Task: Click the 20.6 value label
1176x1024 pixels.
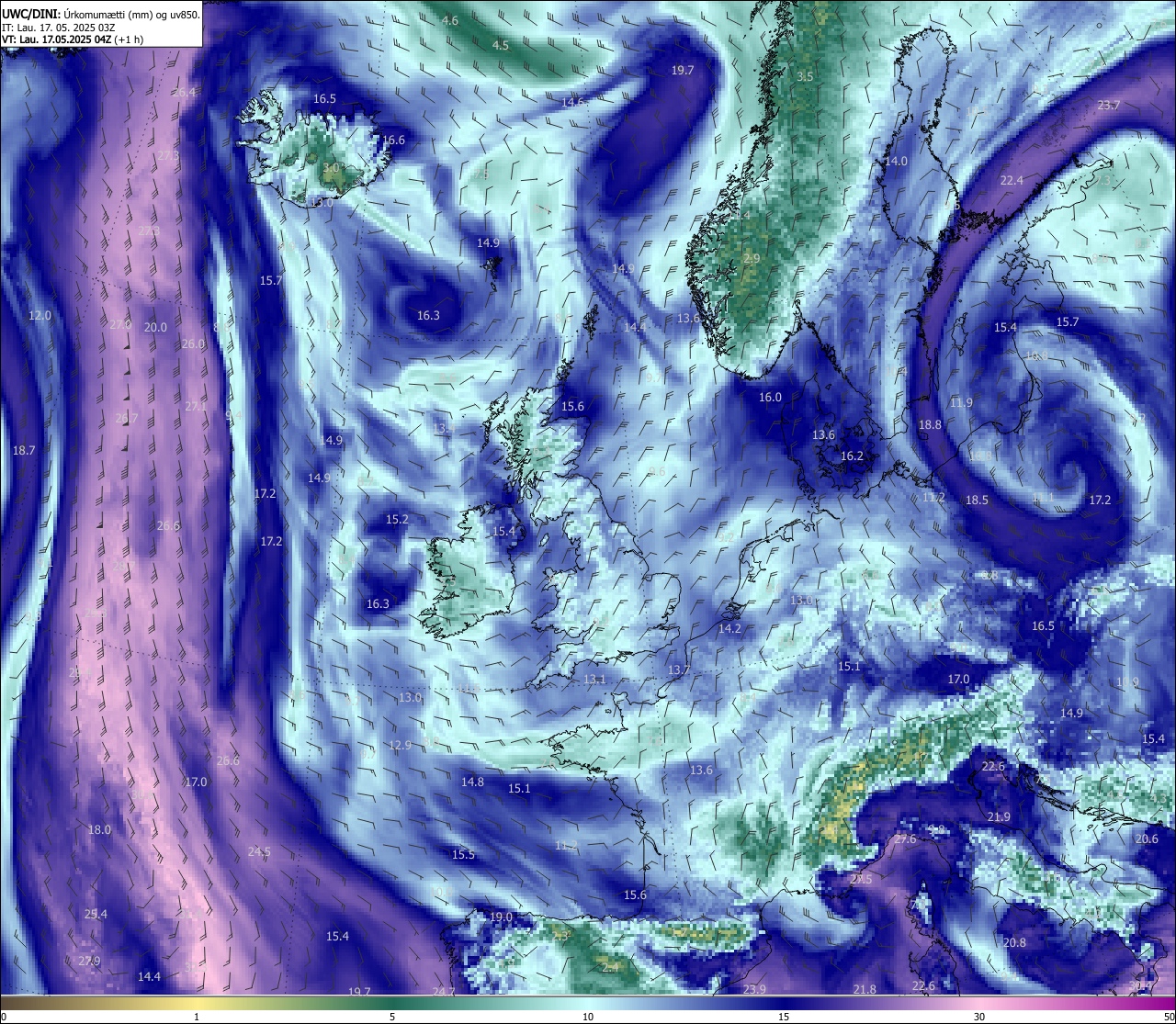Action: pos(1147,838)
